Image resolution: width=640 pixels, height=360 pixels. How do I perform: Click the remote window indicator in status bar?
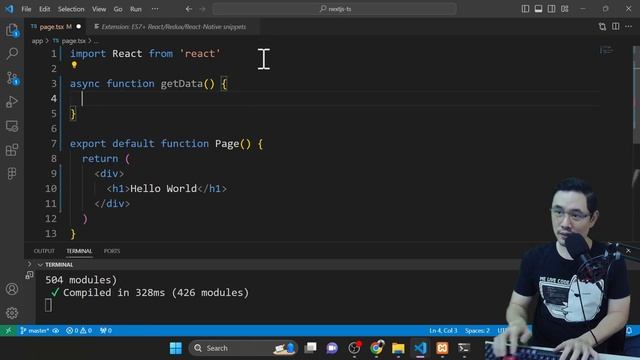8,330
